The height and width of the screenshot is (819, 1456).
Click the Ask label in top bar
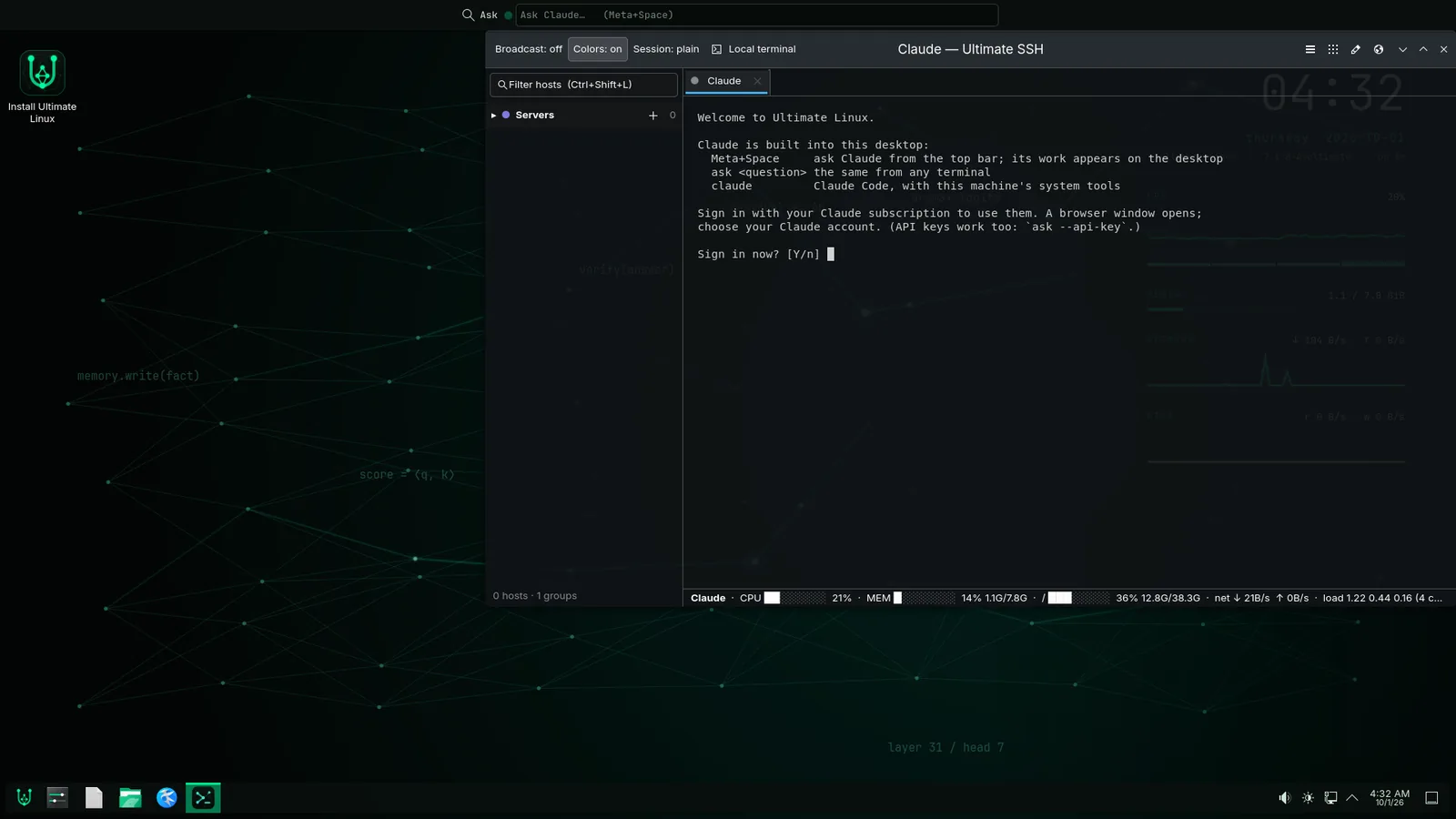489,15
